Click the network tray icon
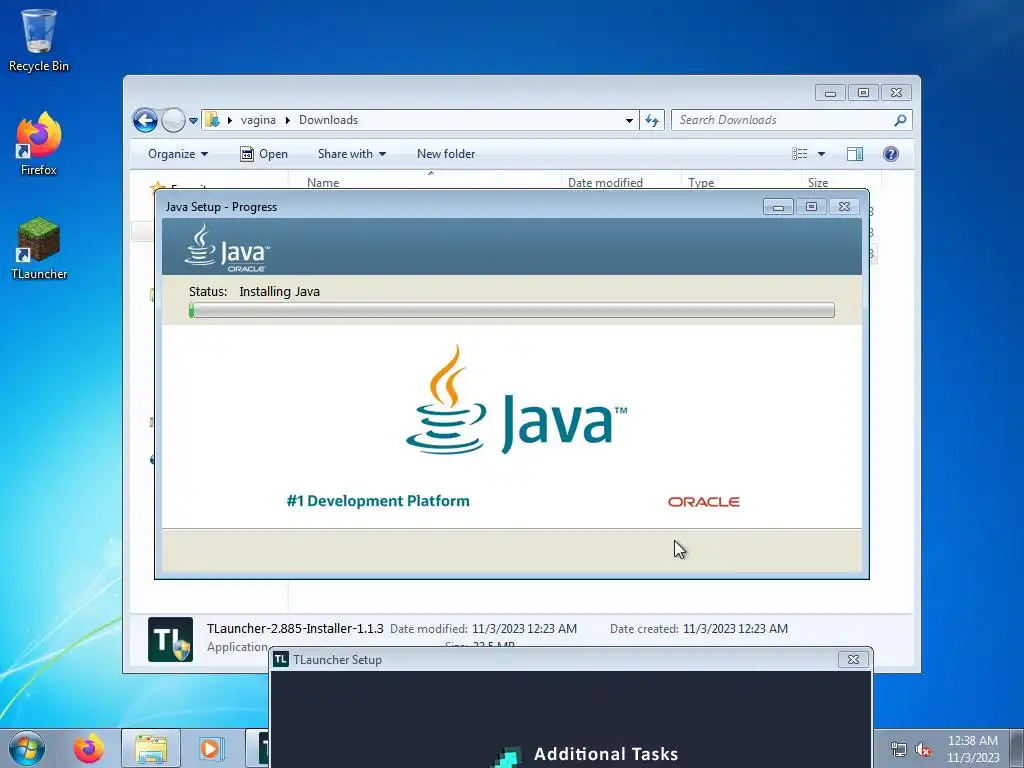1024x768 pixels. coord(899,750)
